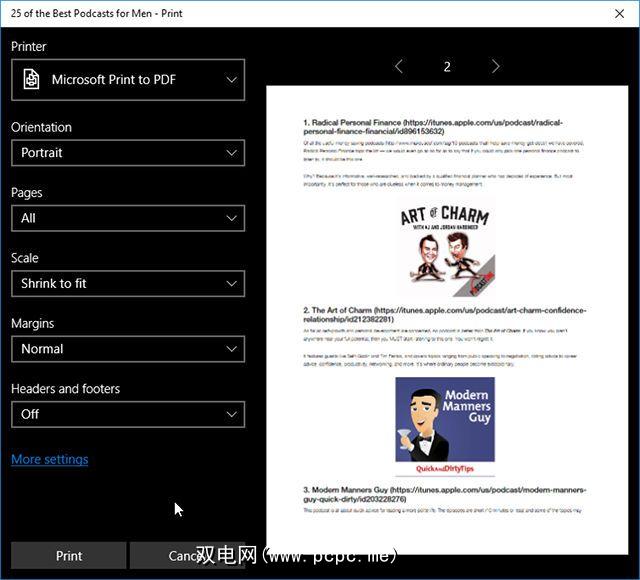Close the Print dialog window
Viewport: 640px width, 580px height.
(x=619, y=13)
